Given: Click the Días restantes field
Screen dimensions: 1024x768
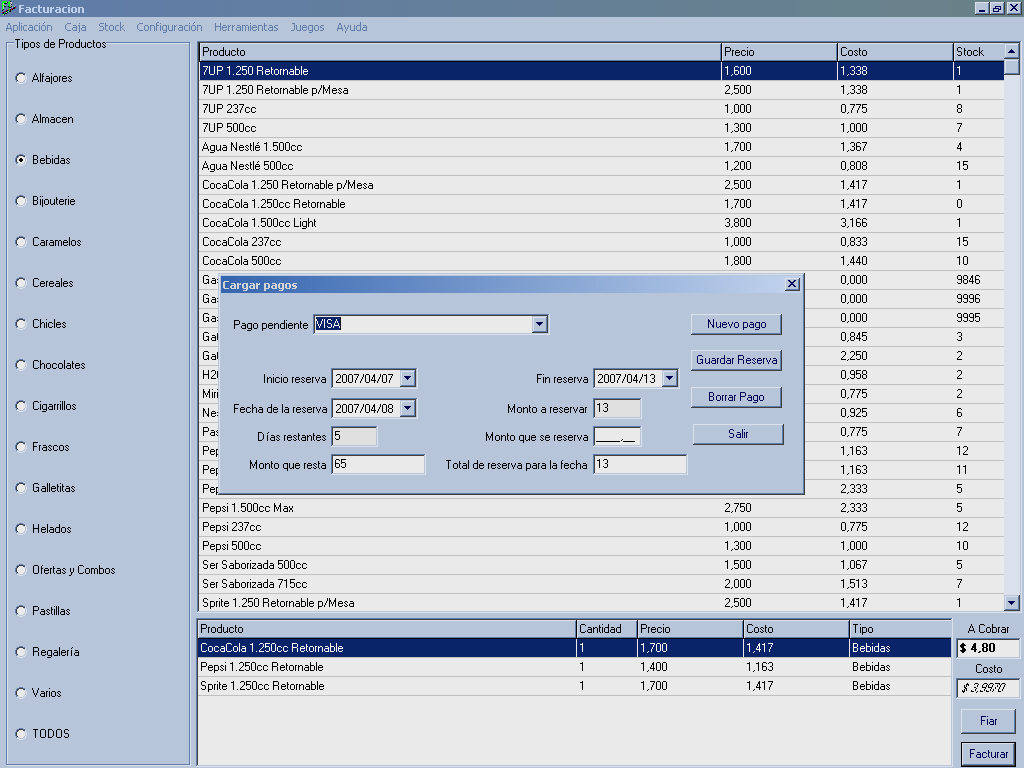Looking at the screenshot, I should (x=355, y=436).
